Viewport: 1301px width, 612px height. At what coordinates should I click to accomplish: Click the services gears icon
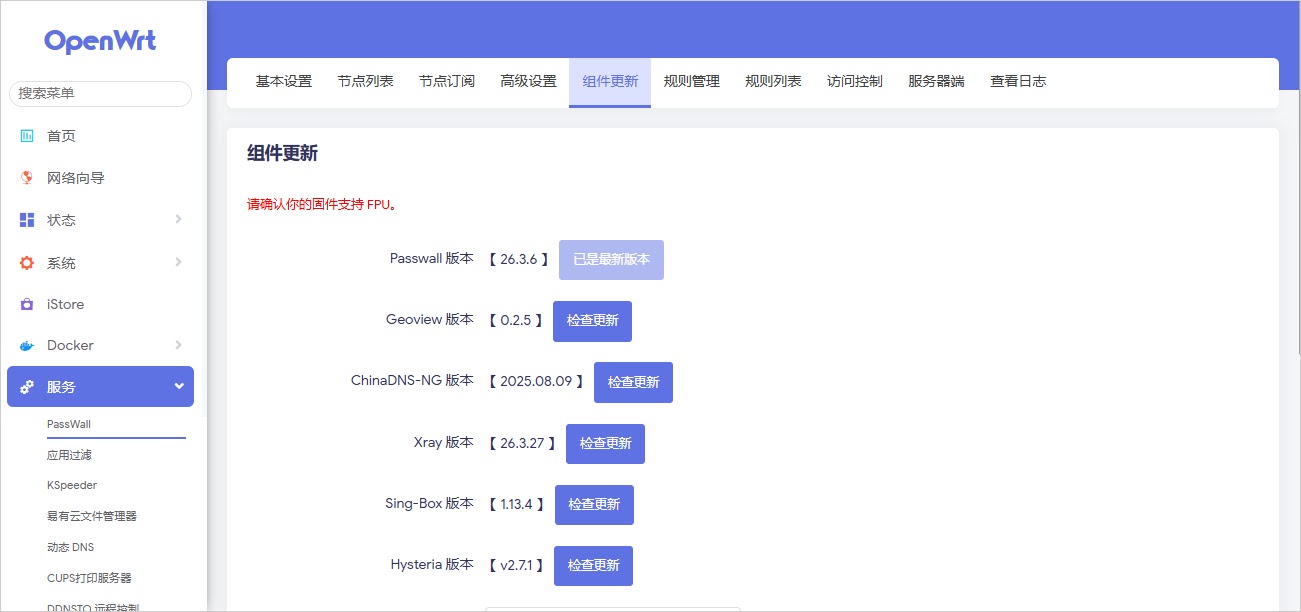[27, 387]
